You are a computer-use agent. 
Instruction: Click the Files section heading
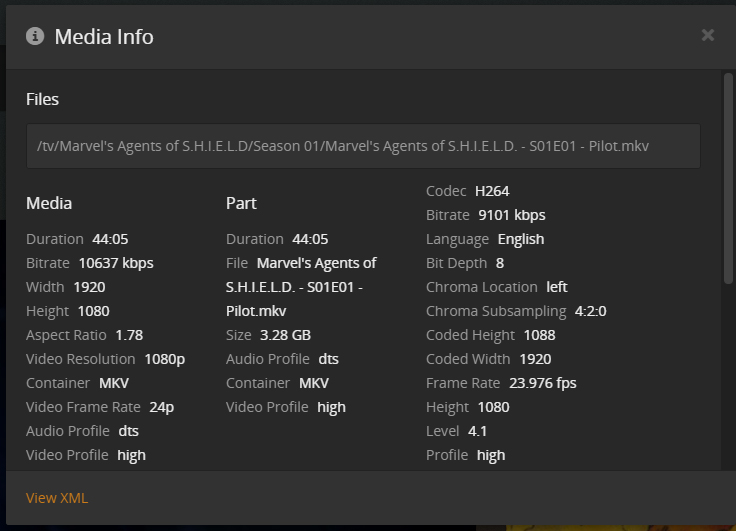click(x=43, y=99)
